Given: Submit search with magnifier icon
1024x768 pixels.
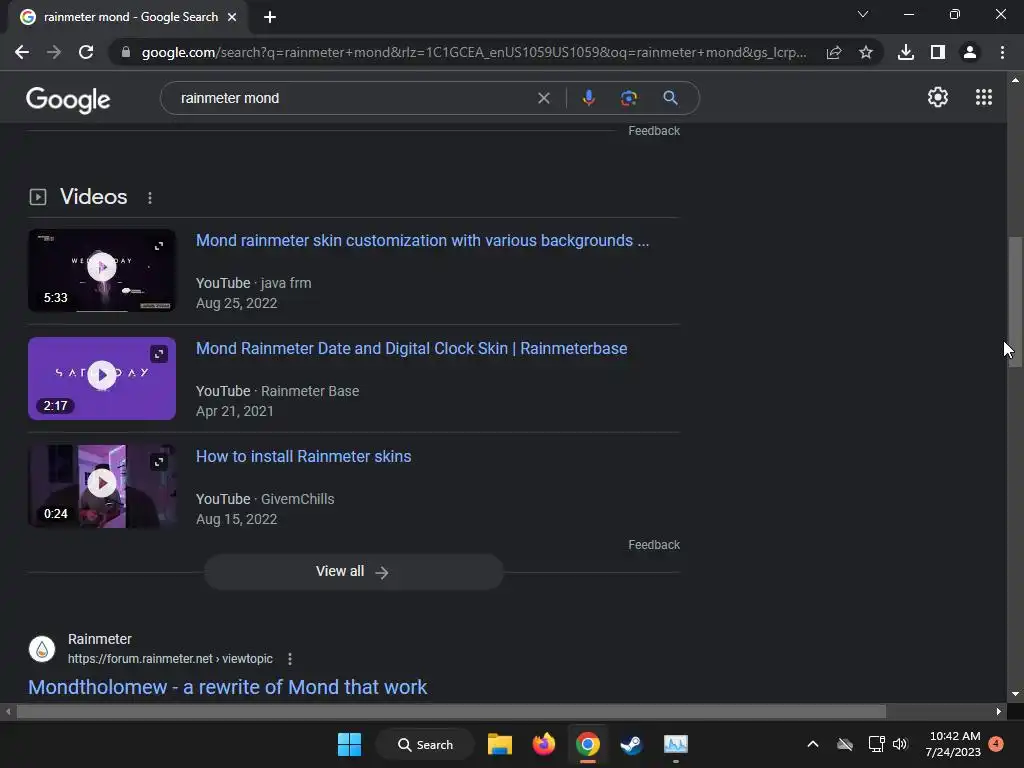Looking at the screenshot, I should coord(670,98).
